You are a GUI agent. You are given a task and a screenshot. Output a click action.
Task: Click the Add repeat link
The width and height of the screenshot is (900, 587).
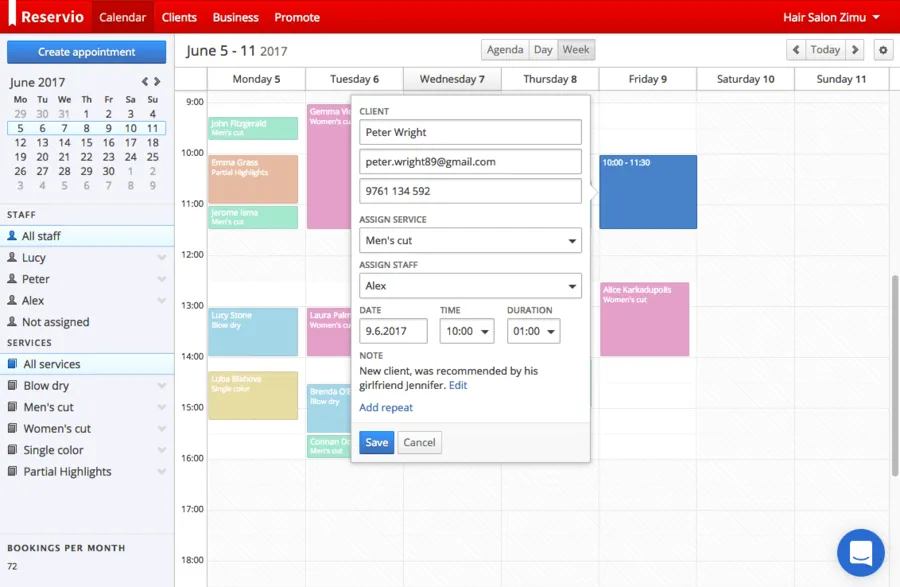click(x=386, y=408)
